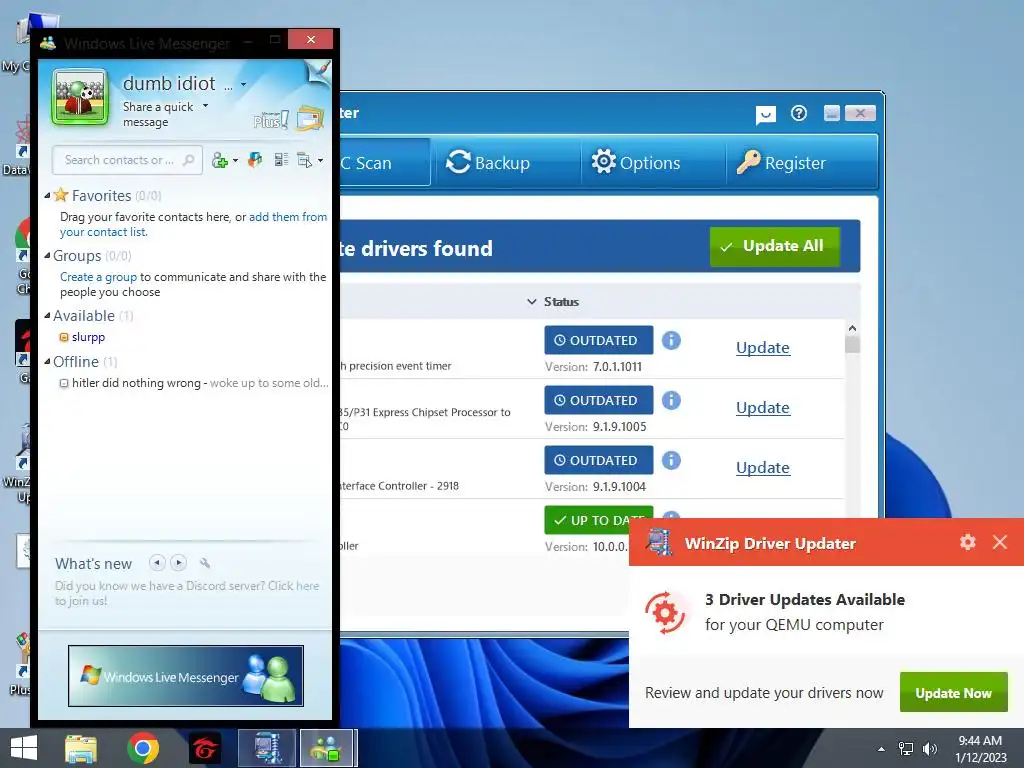The height and width of the screenshot is (768, 1024).
Task: Open the dumb idiot status dropdown arrow
Action: pyautogui.click(x=243, y=84)
